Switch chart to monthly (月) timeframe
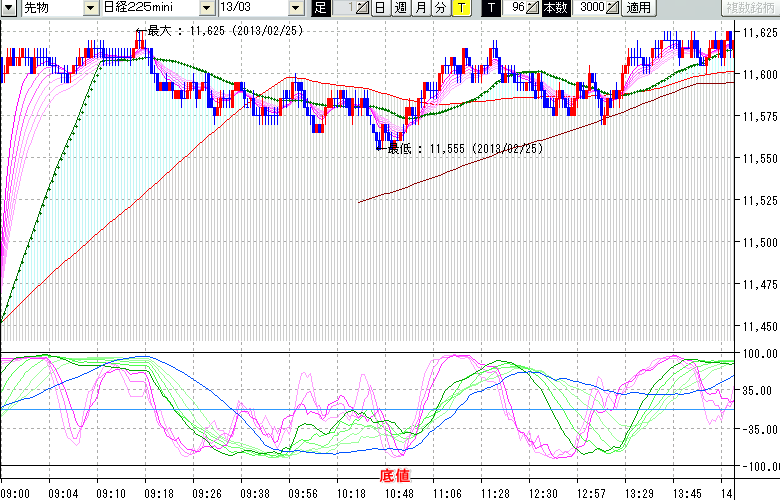Image resolution: width=780 pixels, height=500 pixels. tap(420, 8)
